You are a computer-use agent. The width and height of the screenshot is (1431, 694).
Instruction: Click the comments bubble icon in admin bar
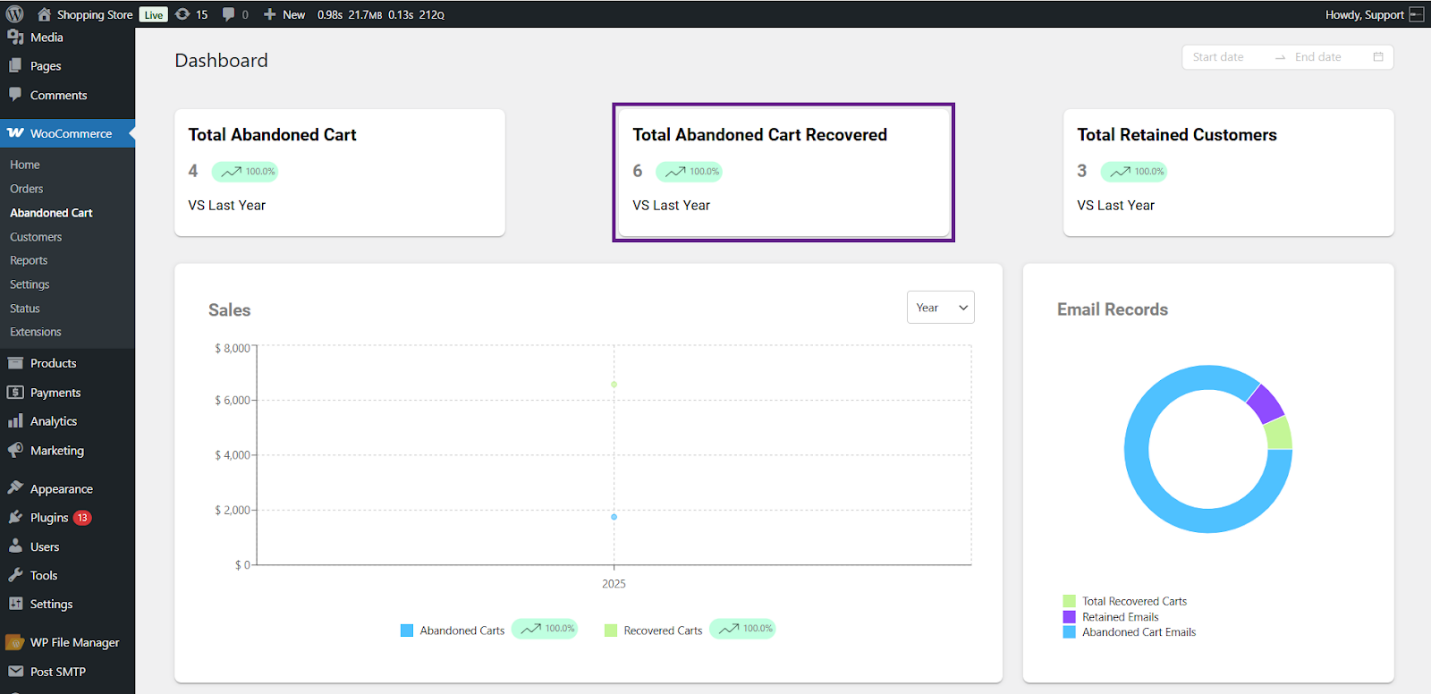pyautogui.click(x=229, y=14)
